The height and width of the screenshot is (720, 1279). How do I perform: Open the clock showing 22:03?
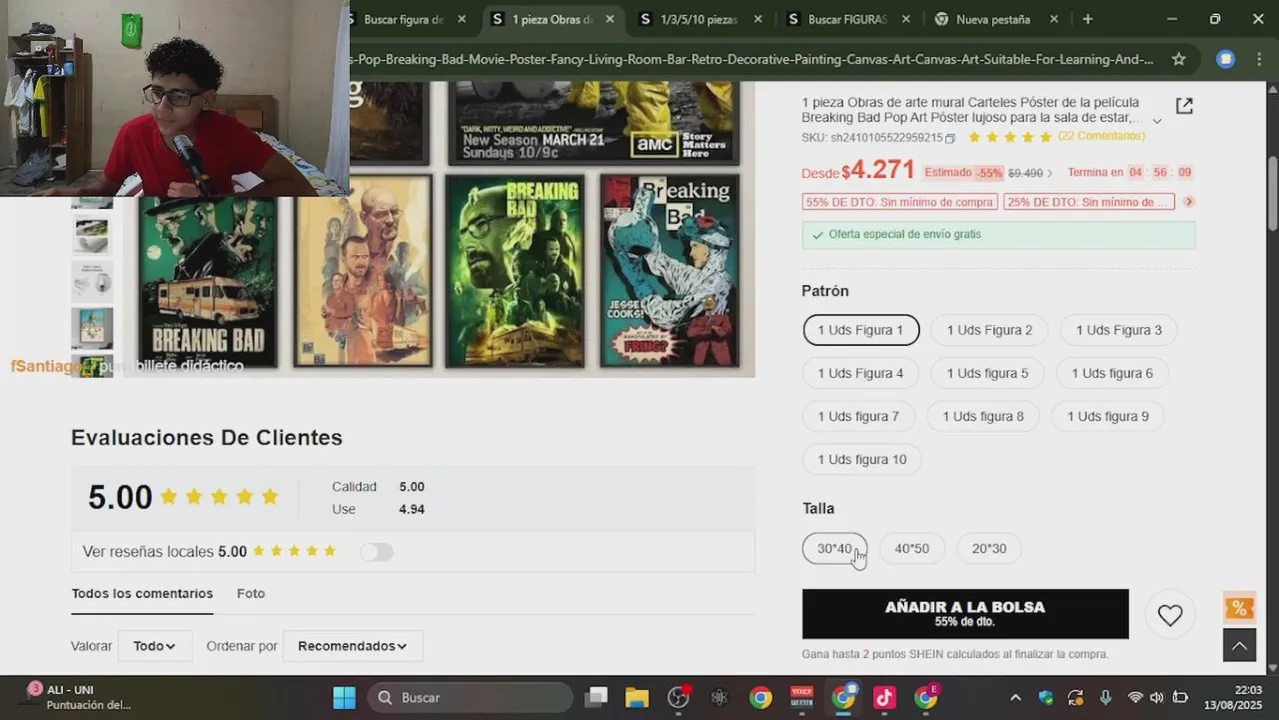pos(1233,697)
